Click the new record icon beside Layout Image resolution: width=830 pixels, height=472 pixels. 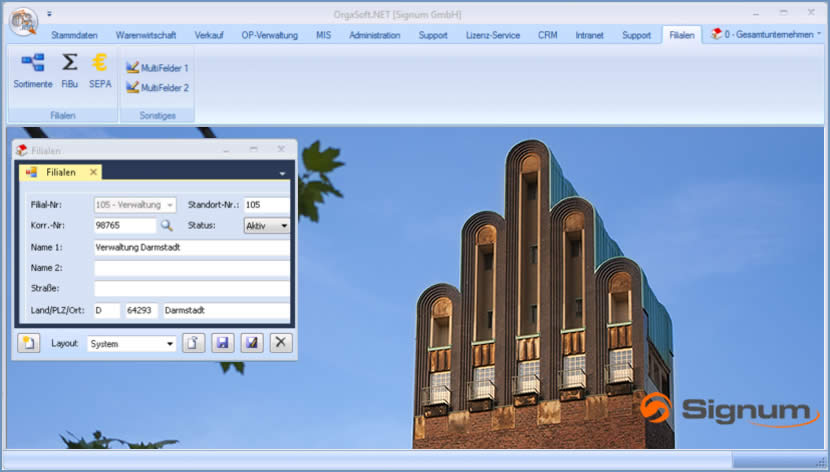(x=29, y=344)
